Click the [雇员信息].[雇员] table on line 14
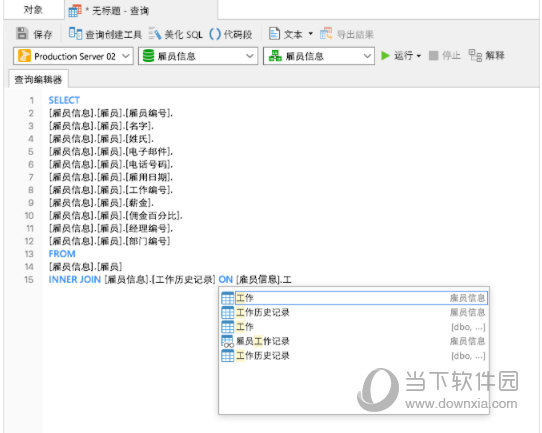This screenshot has height=433, width=542. pyautogui.click(x=85, y=266)
